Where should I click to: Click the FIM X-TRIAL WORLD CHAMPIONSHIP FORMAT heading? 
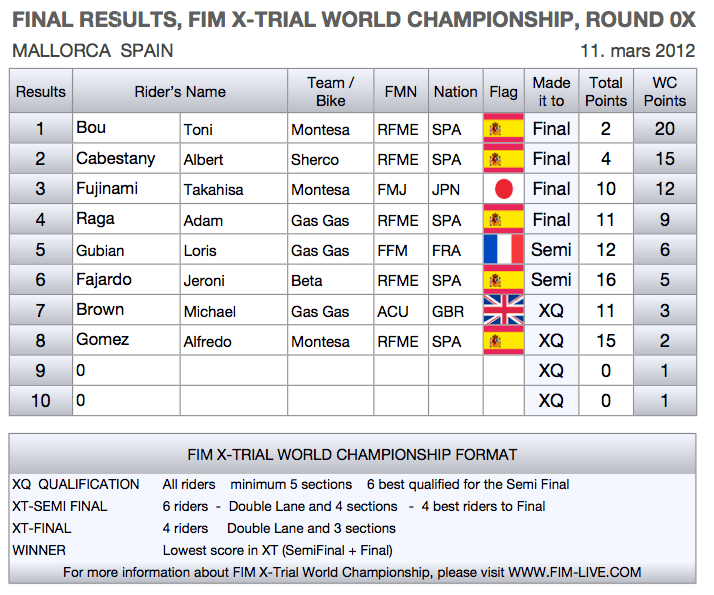click(x=352, y=454)
